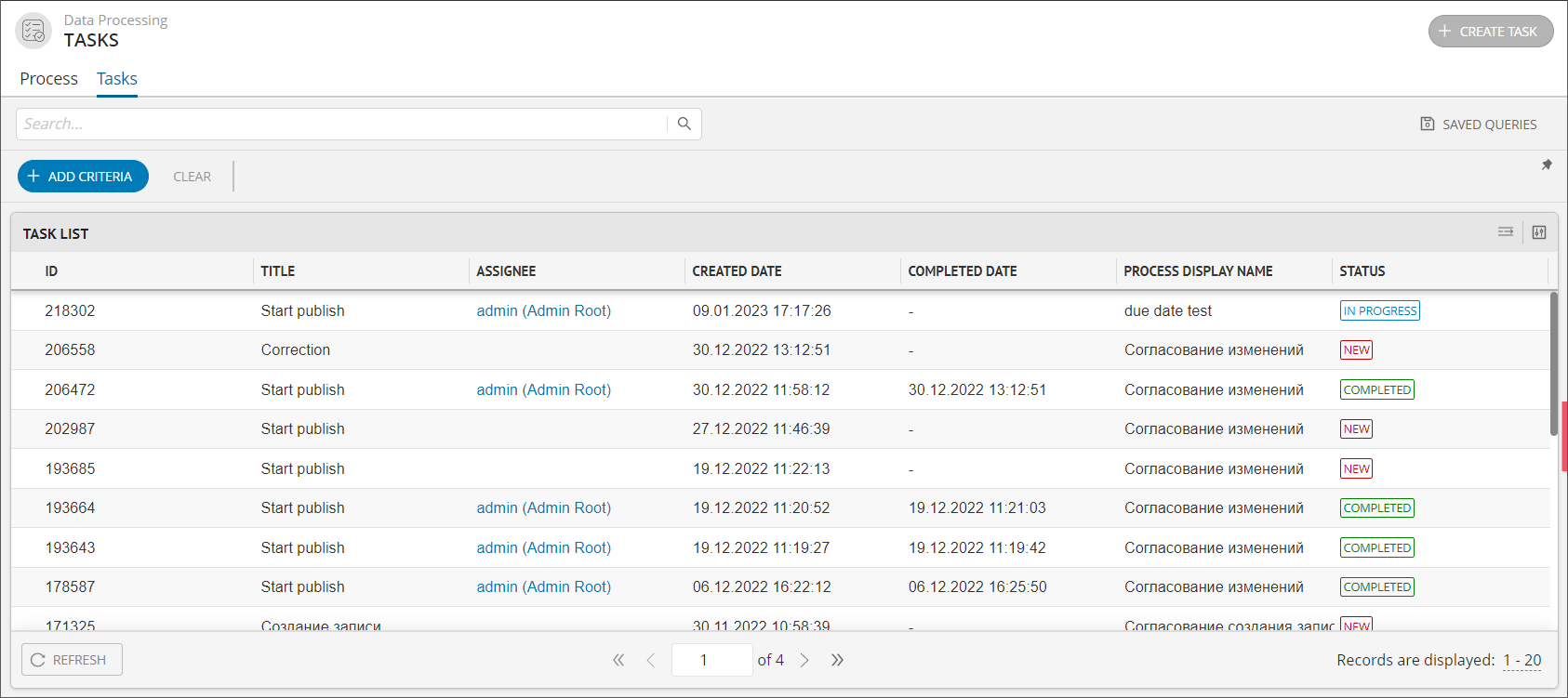This screenshot has width=1568, height=698.
Task: Click completed date 19.12.2022 11:21:03
Action: pos(977,507)
